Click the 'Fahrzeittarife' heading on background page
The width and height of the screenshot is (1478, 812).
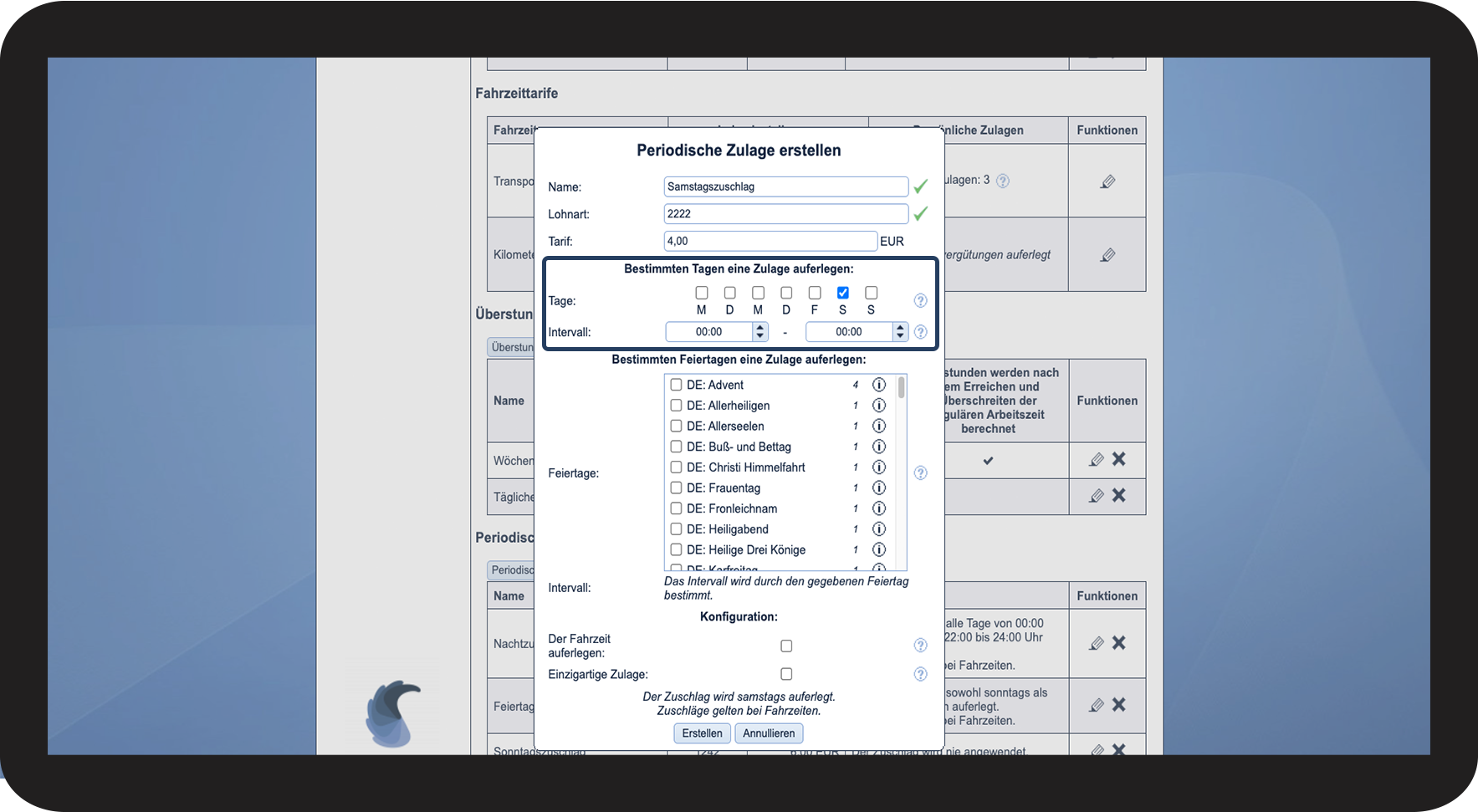coord(516,93)
